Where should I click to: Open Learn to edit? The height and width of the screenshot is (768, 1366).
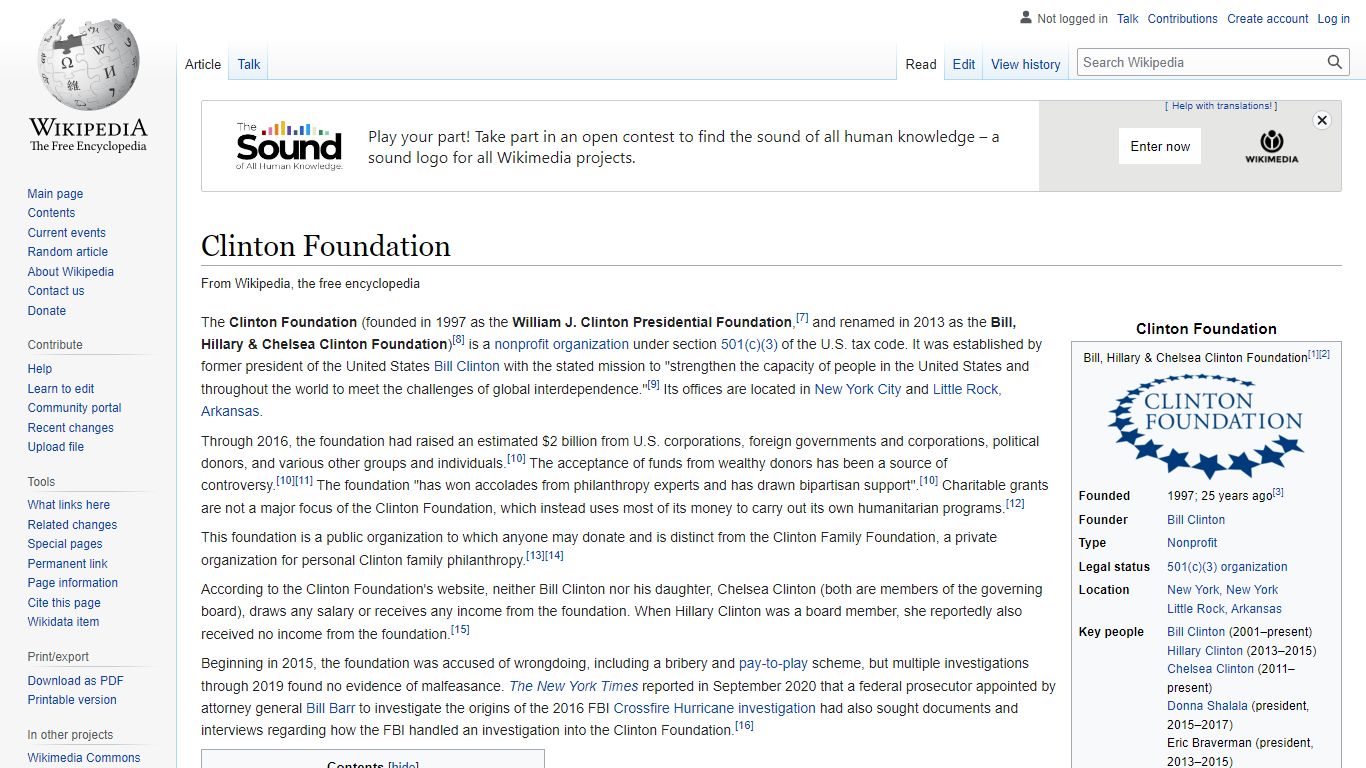tap(61, 389)
